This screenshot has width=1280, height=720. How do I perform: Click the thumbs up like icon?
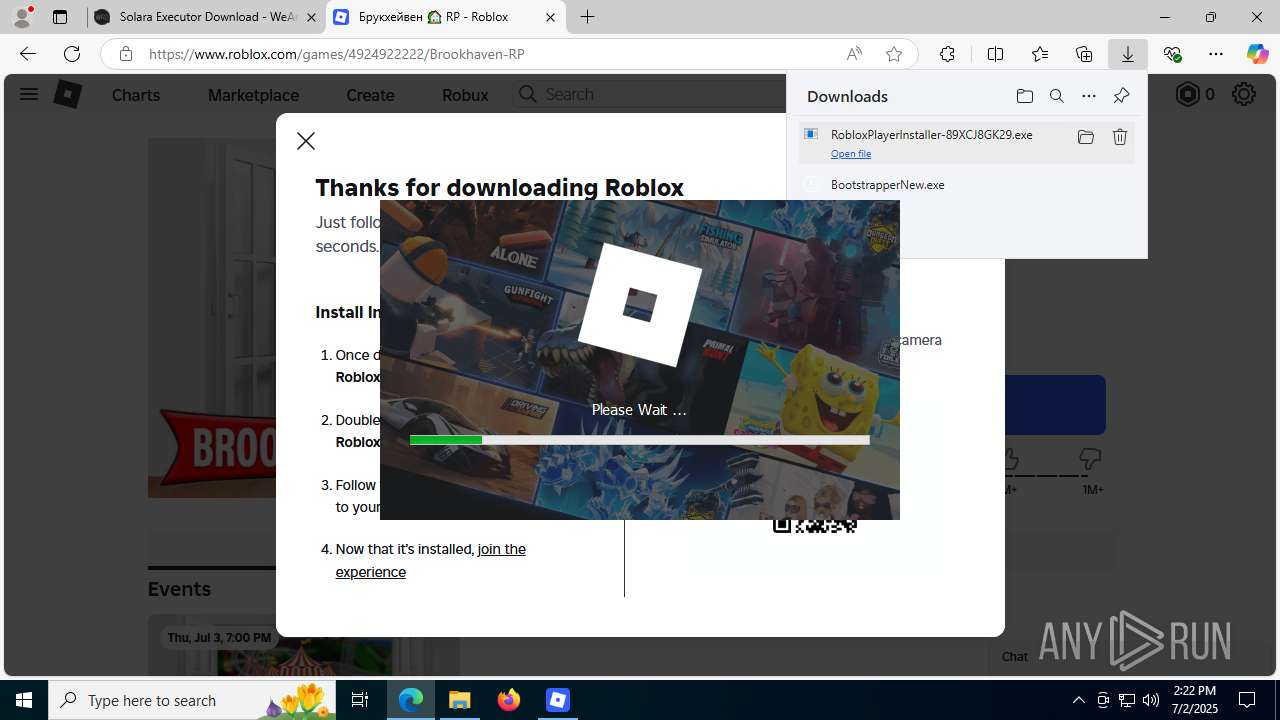coord(1008,460)
